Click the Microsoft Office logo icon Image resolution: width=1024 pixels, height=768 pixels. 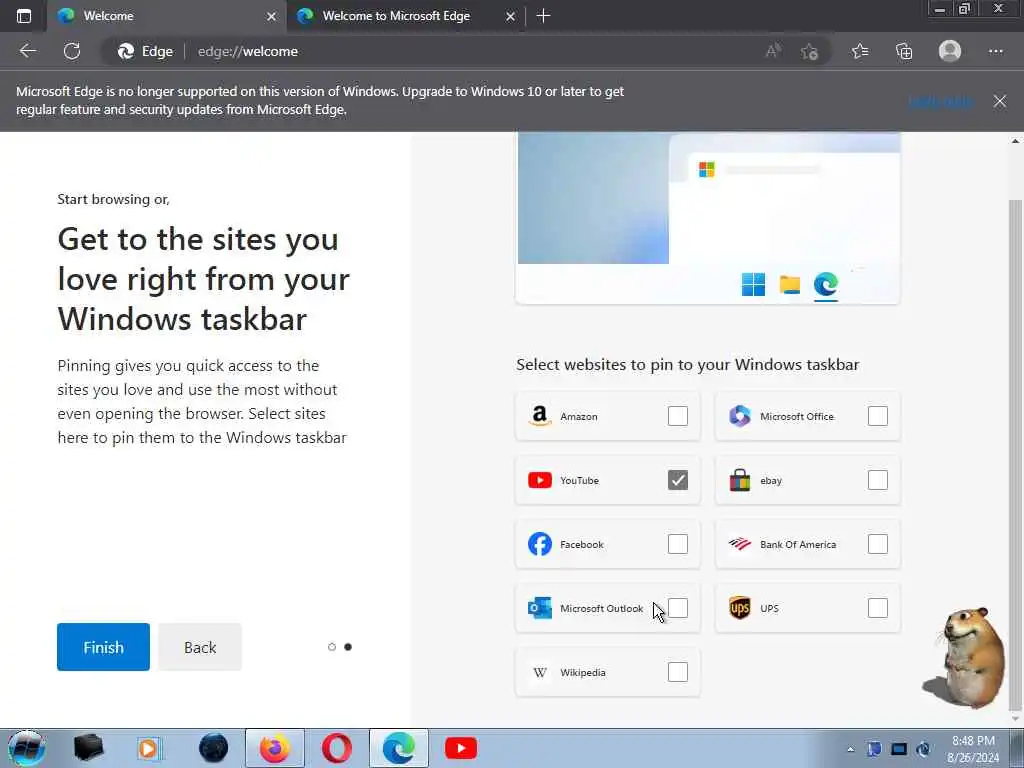click(x=739, y=416)
